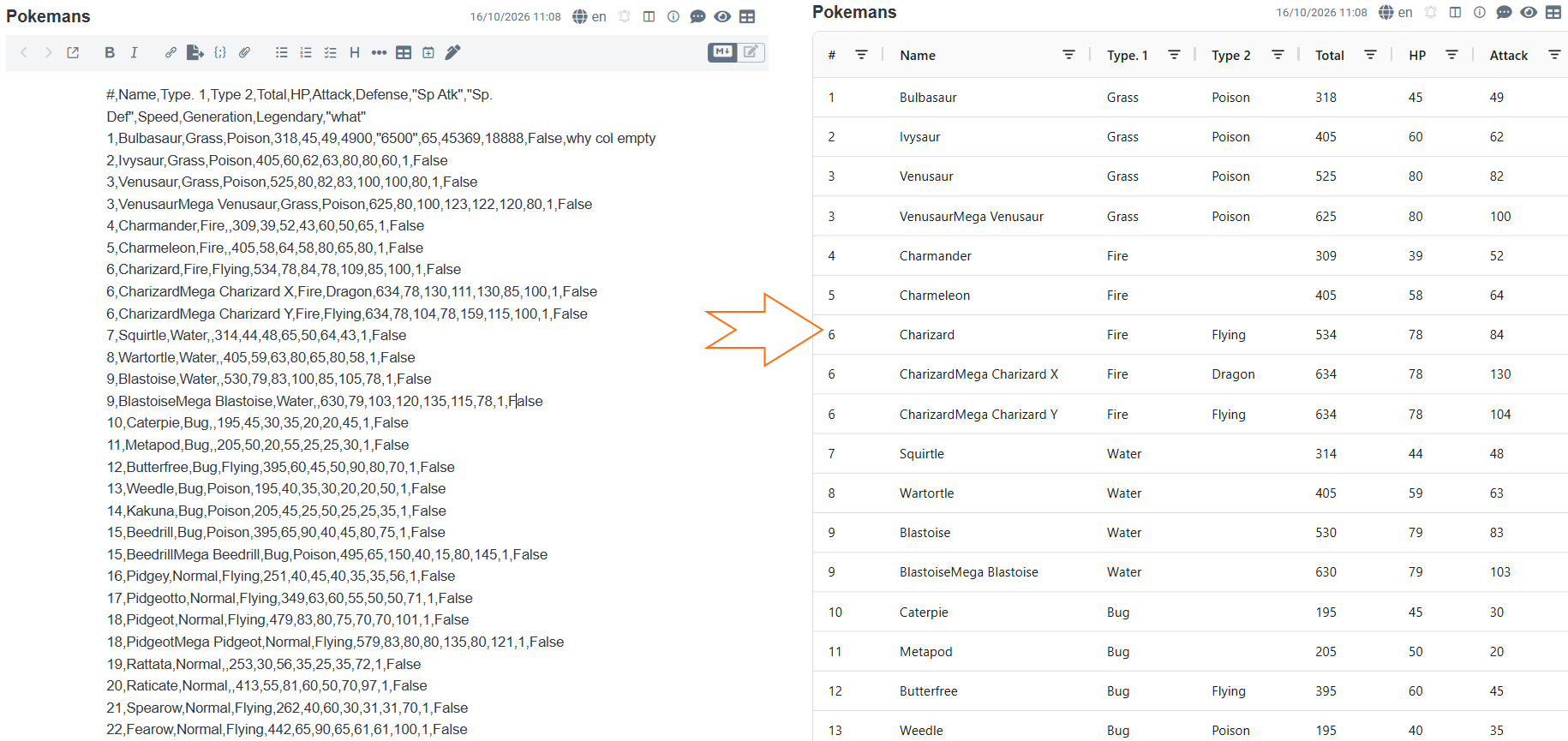Viewport: 1568px width, 741px height.
Task: Insert a code block with braces icon
Action: (220, 53)
